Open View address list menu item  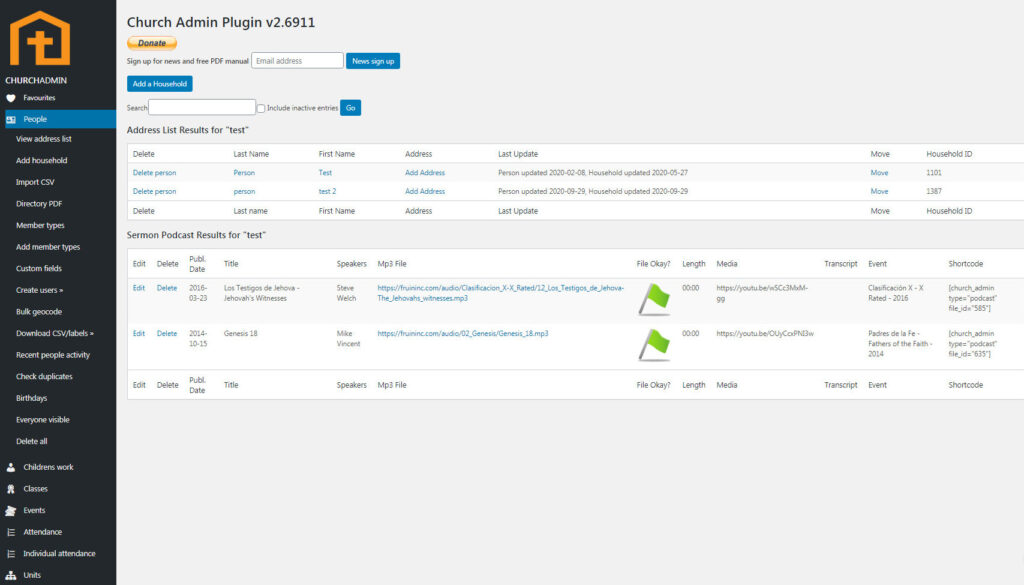(x=44, y=139)
